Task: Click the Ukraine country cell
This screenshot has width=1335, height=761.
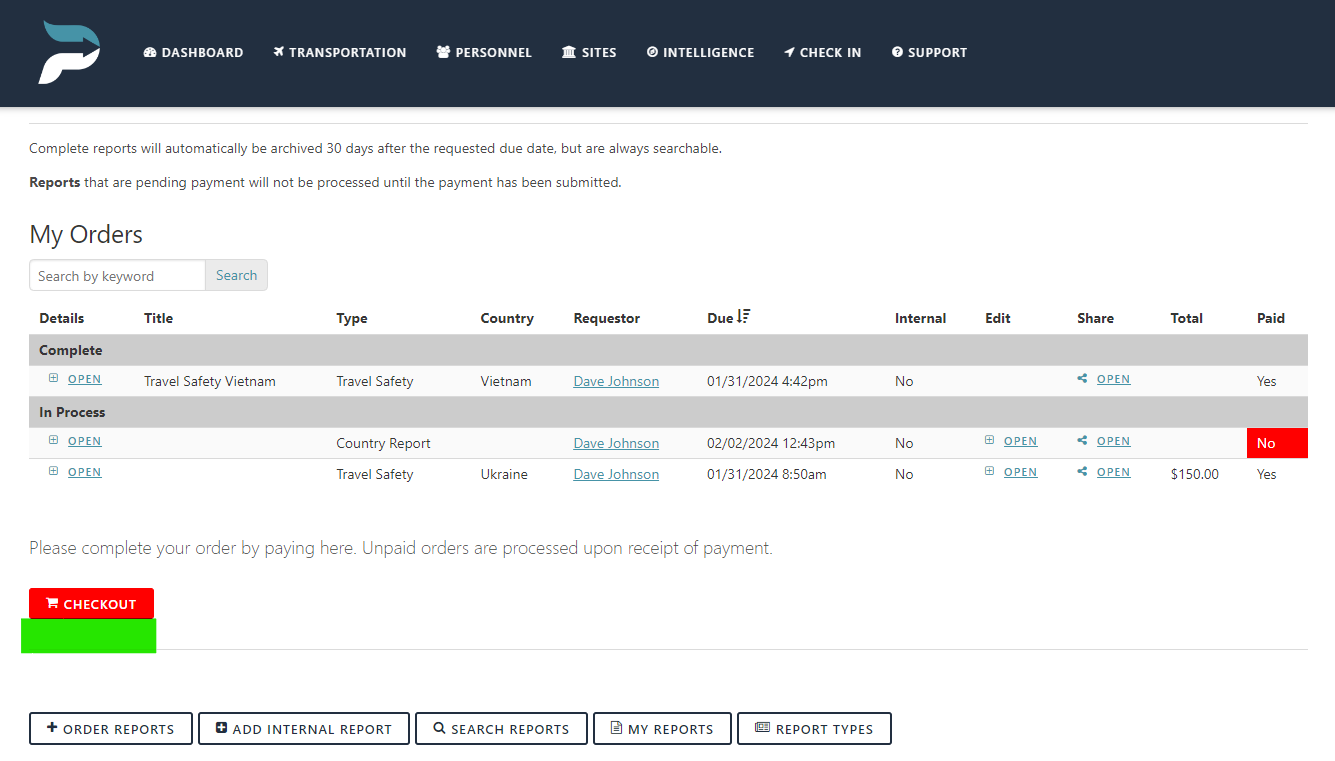Action: (504, 474)
